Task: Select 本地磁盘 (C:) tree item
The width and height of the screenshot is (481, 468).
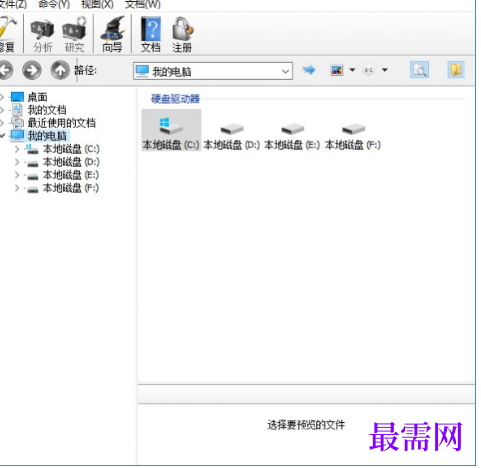Action: click(x=71, y=149)
